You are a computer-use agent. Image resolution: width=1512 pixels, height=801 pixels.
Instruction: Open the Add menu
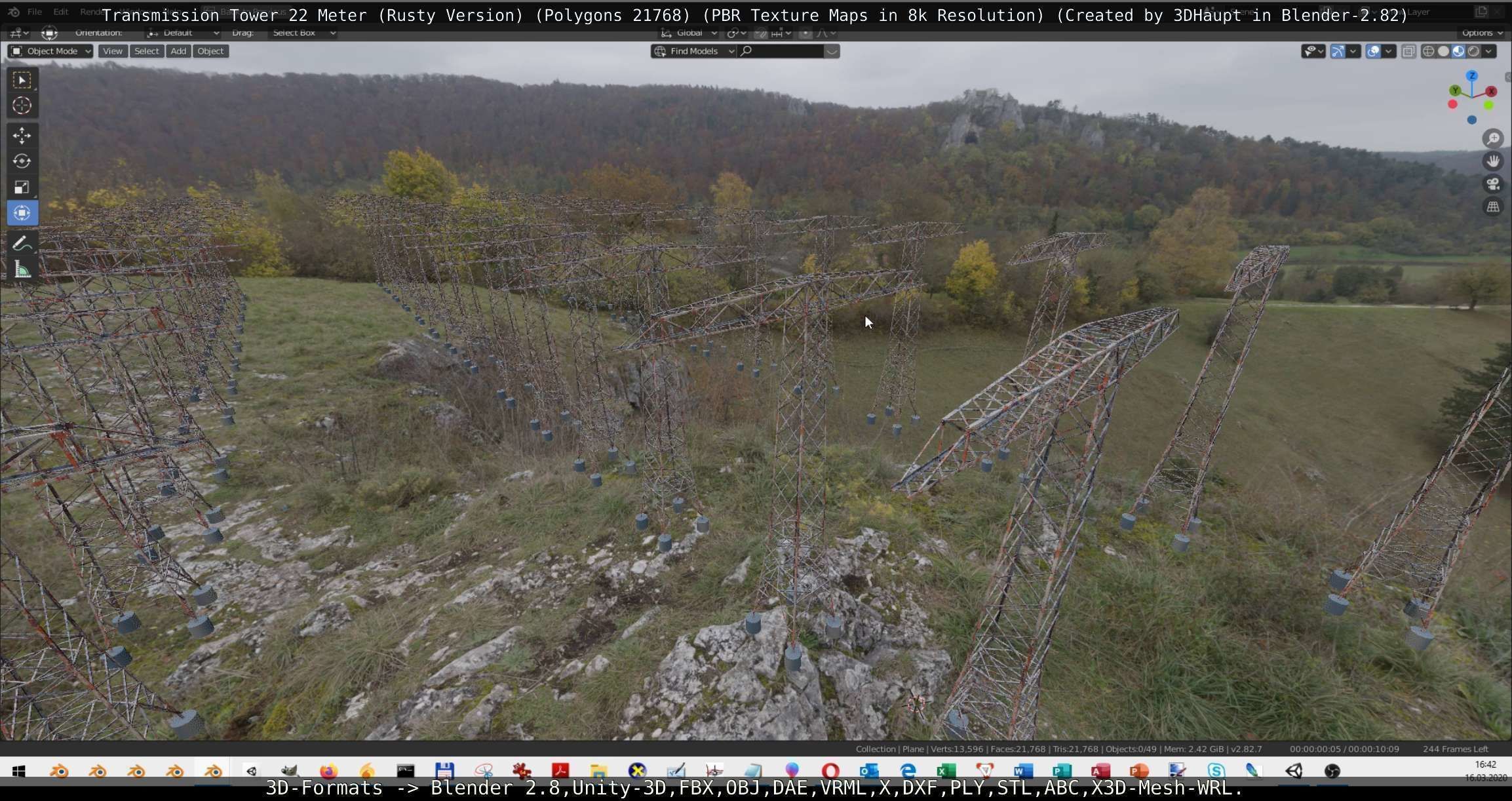[178, 51]
